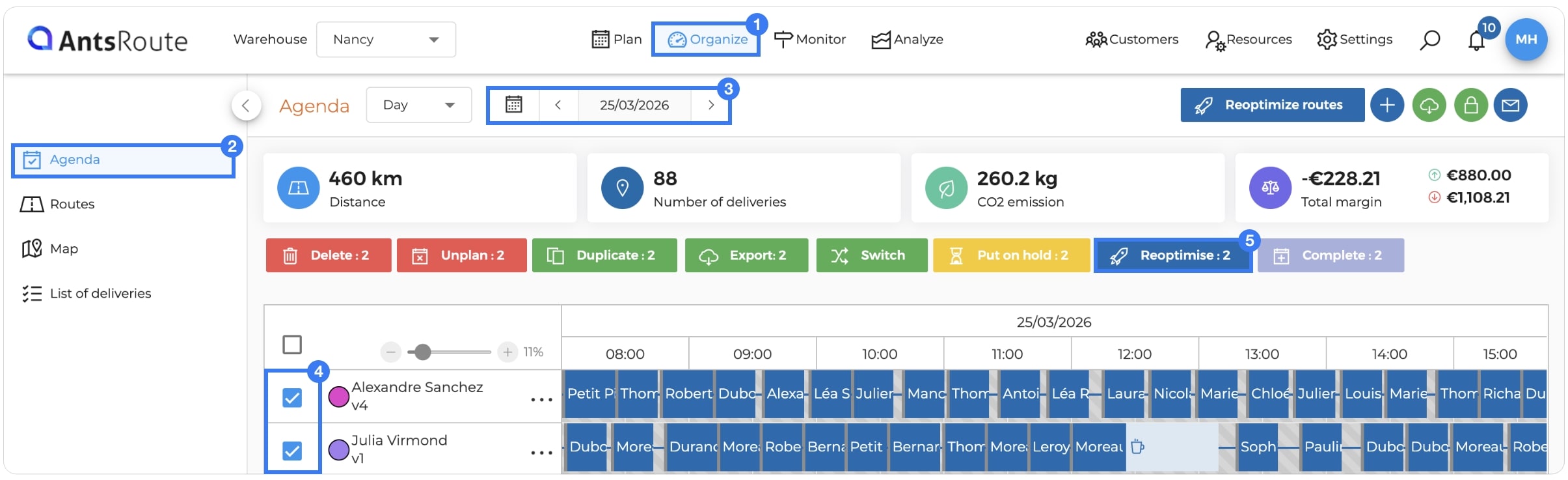The height and width of the screenshot is (480, 1568).
Task: Click the Complete : 2 button
Action: tap(1331, 255)
